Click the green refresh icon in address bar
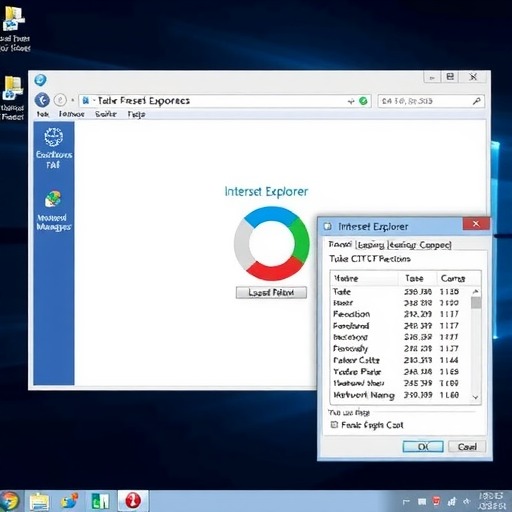 (363, 101)
